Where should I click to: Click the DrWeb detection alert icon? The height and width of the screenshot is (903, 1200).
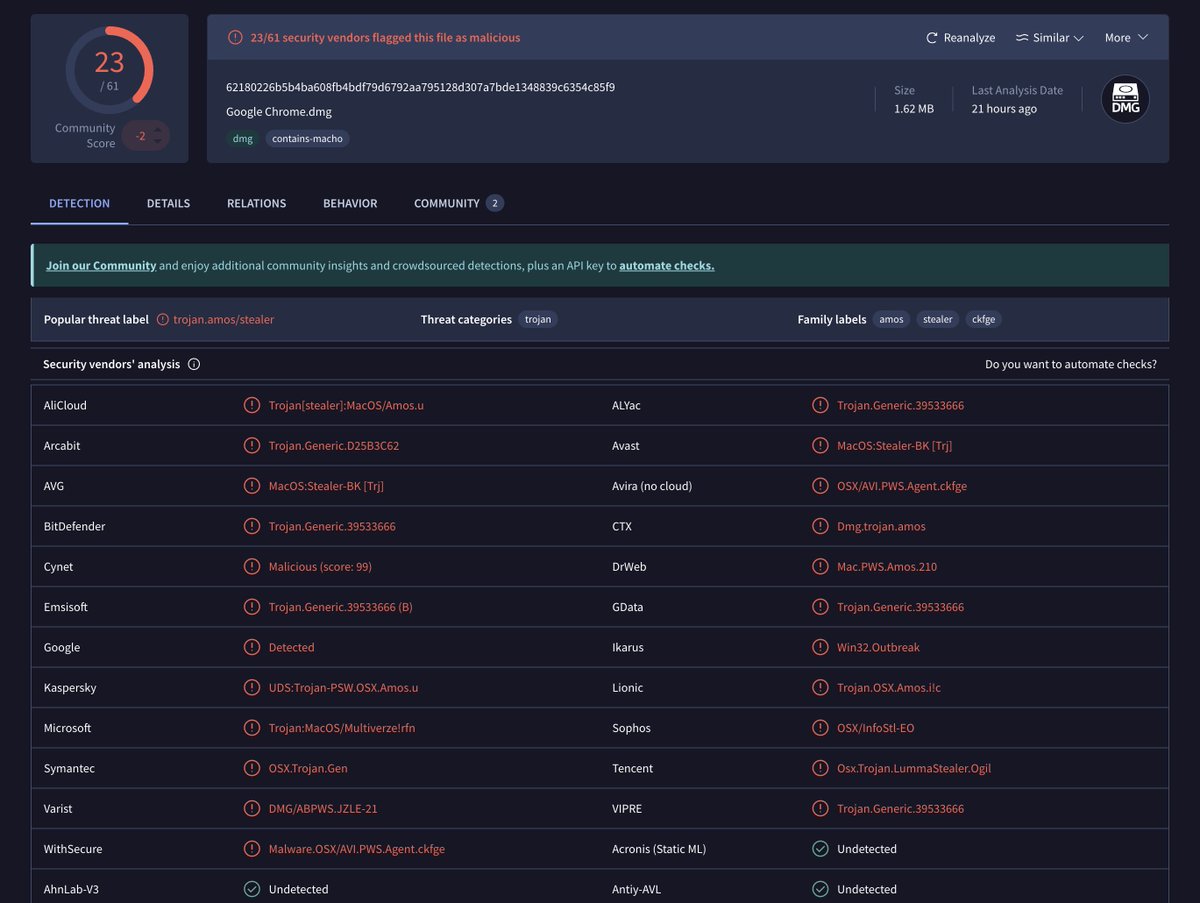coord(820,567)
